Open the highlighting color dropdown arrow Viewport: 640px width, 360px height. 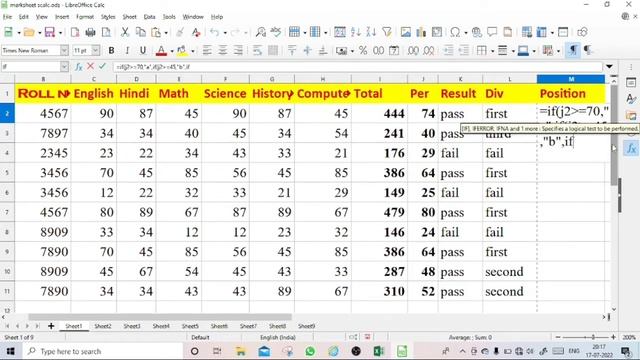192,51
